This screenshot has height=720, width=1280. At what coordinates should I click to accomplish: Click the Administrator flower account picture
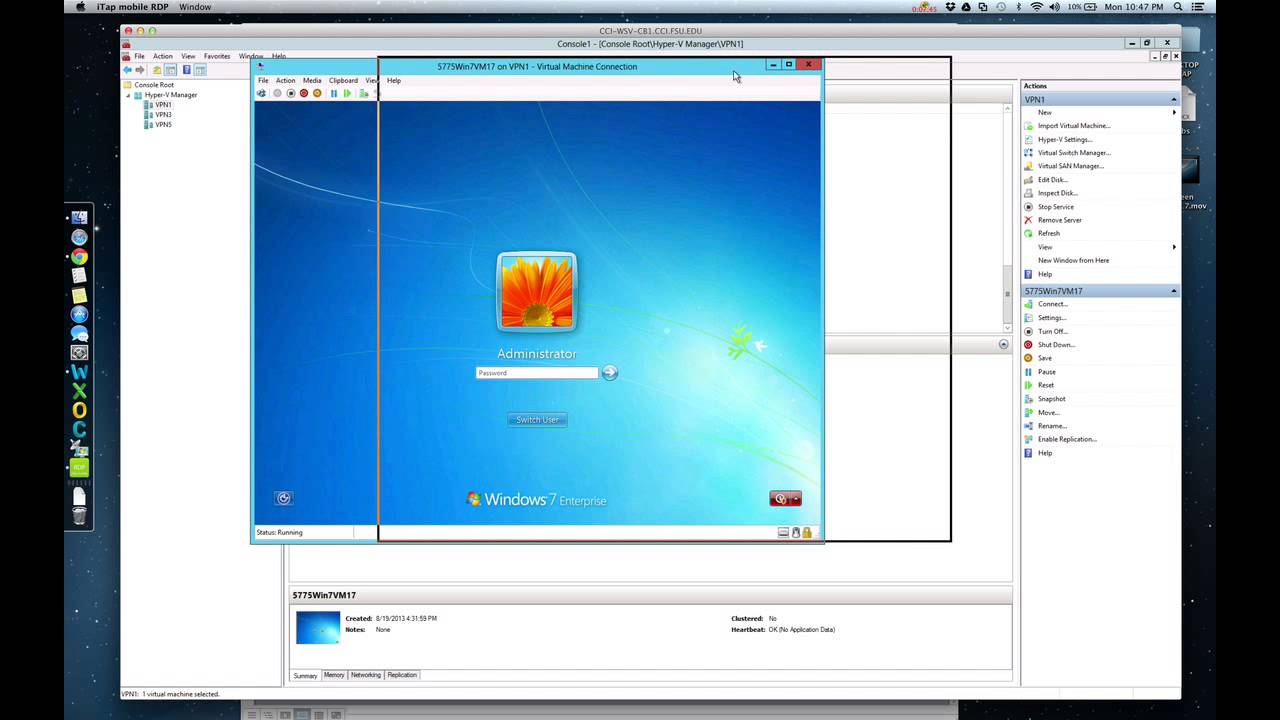[537, 292]
